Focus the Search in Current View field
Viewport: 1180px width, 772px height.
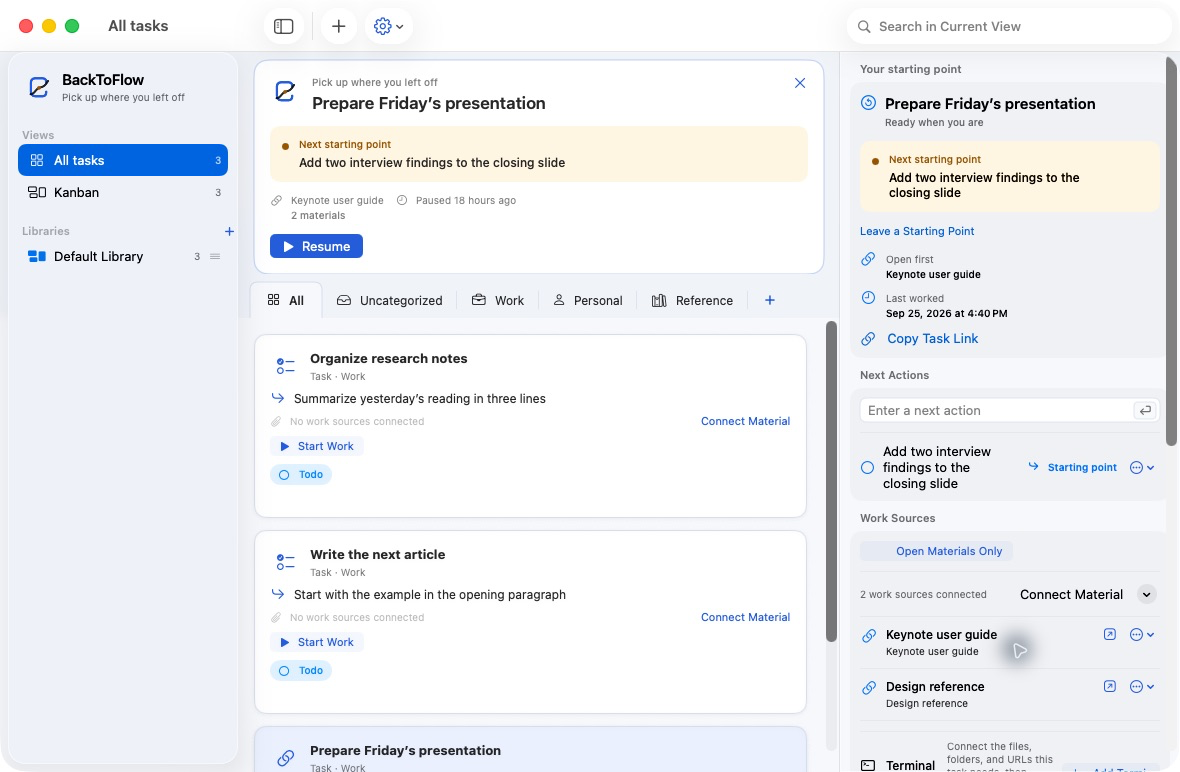[x=1008, y=26]
